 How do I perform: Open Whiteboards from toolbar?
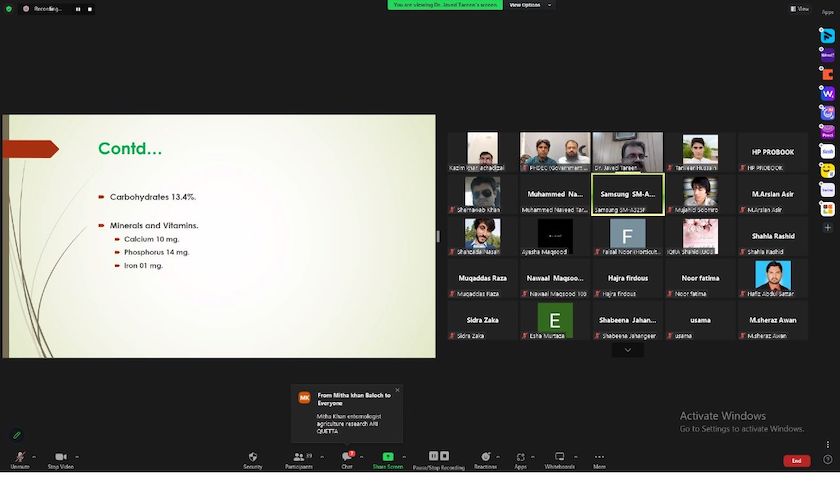(x=559, y=458)
